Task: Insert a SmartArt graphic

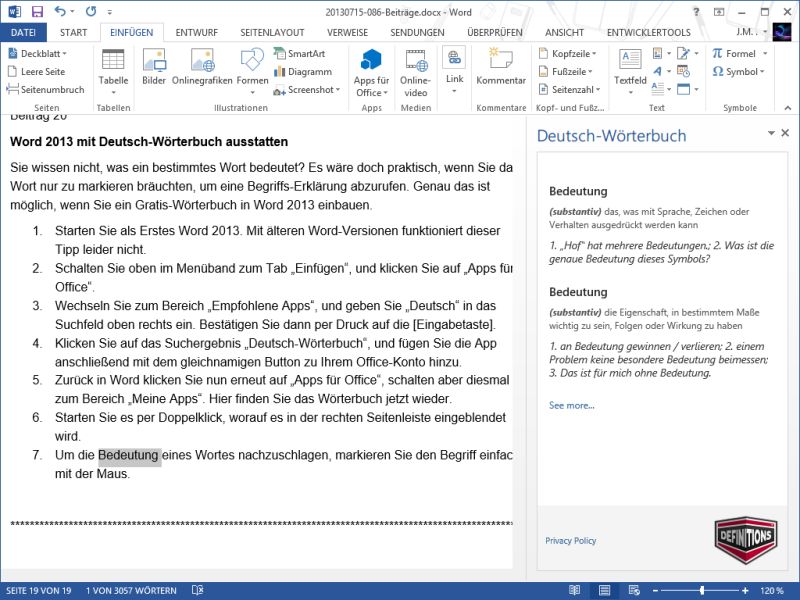Action: click(x=299, y=54)
